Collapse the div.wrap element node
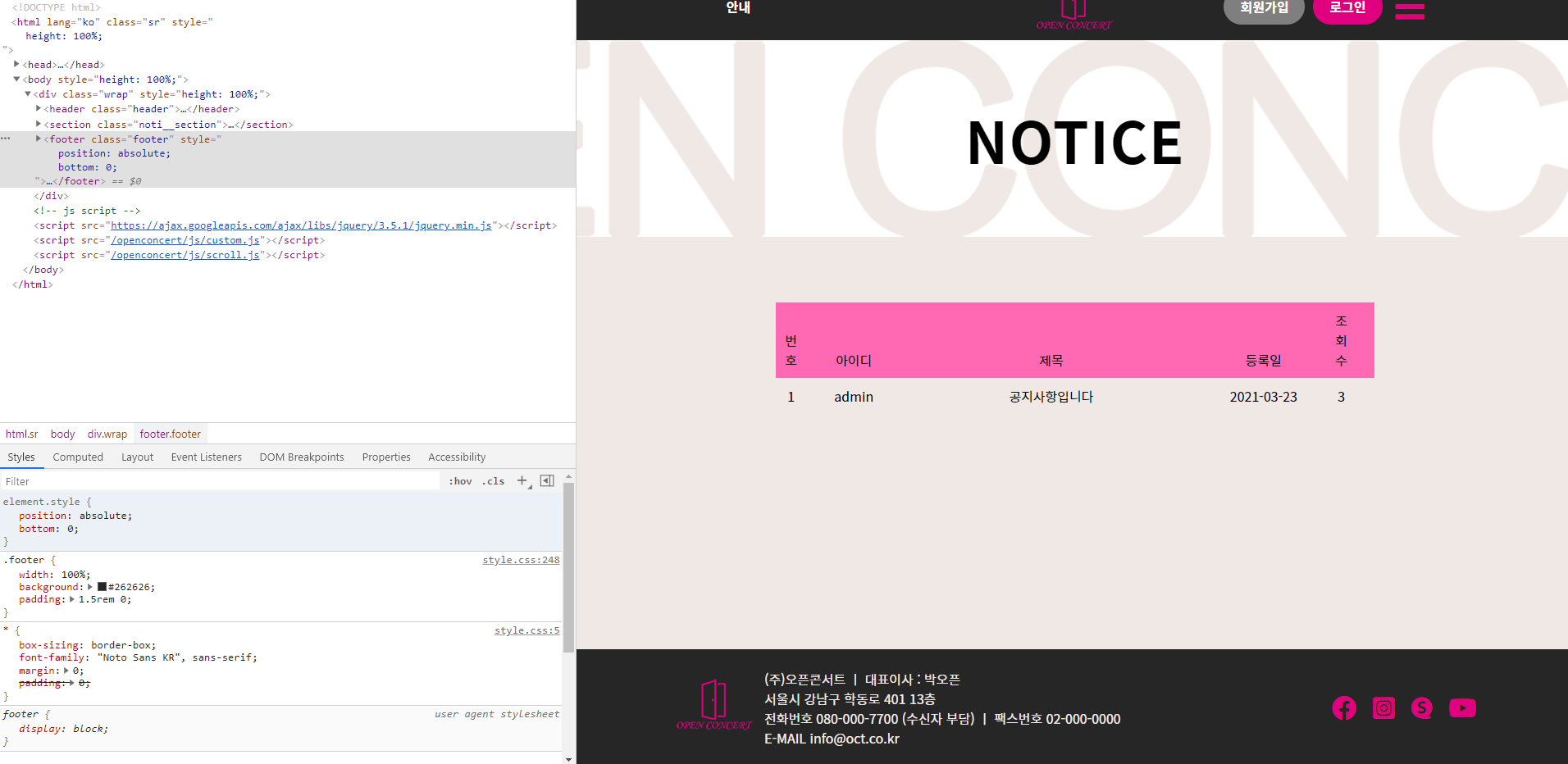1568x764 pixels. click(27, 94)
